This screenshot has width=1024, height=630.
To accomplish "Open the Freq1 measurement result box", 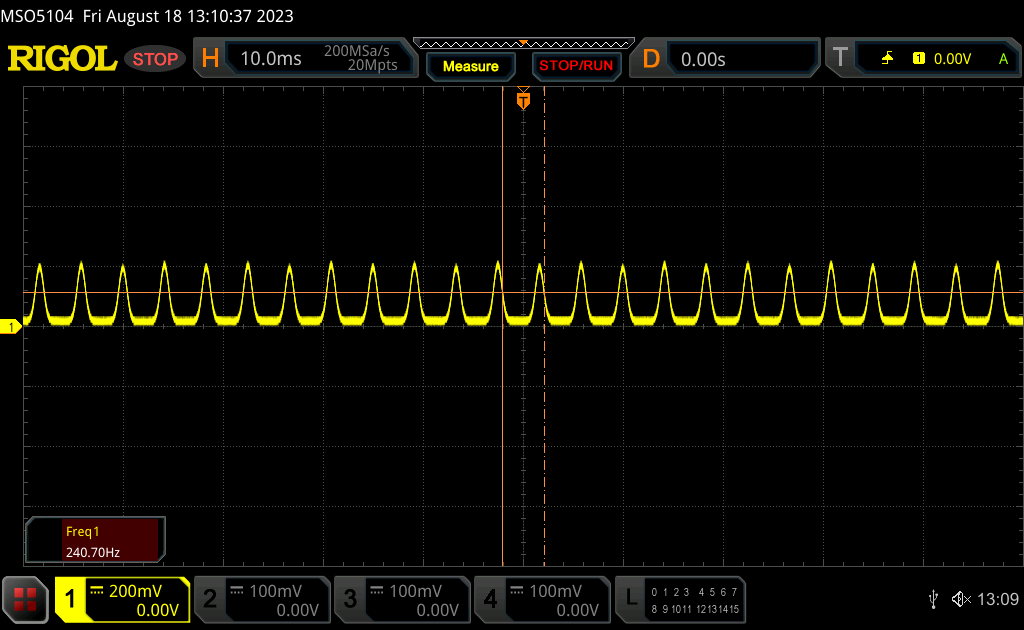I will pos(95,541).
